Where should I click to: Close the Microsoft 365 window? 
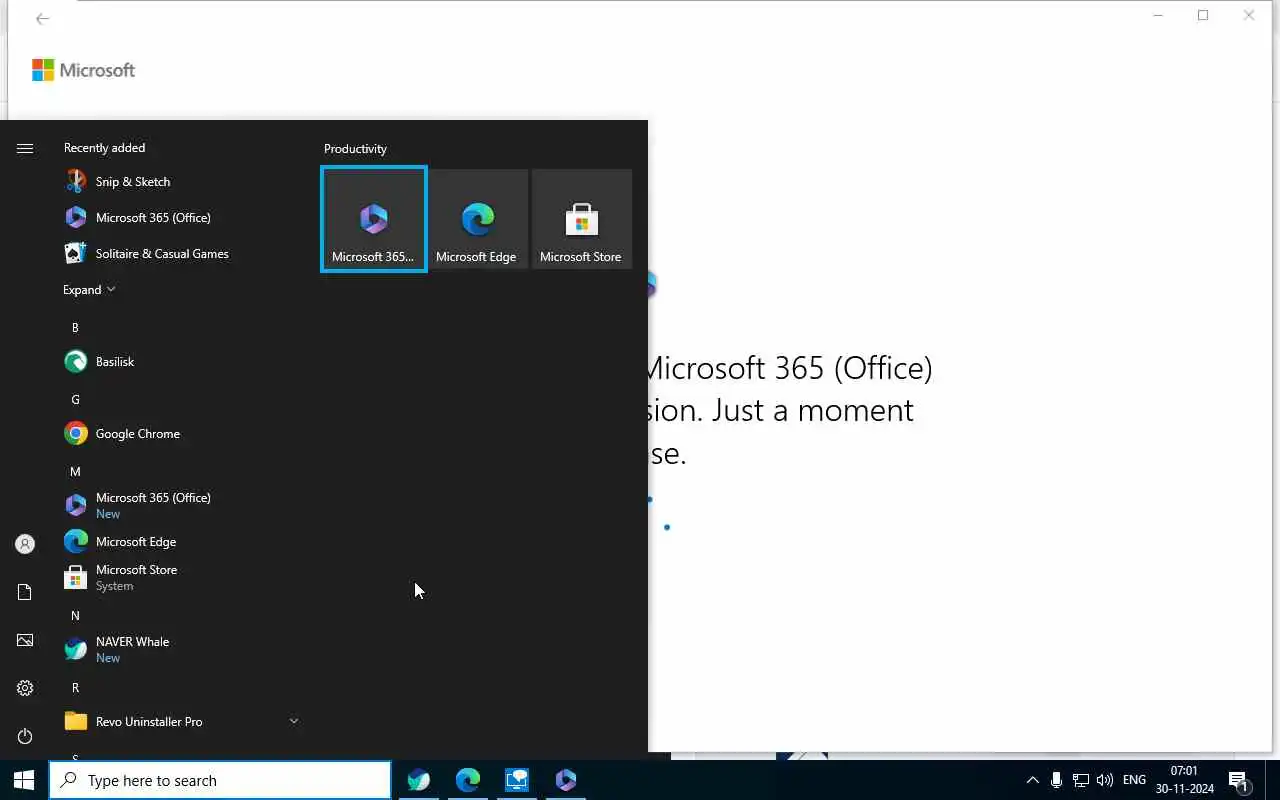tap(1249, 15)
